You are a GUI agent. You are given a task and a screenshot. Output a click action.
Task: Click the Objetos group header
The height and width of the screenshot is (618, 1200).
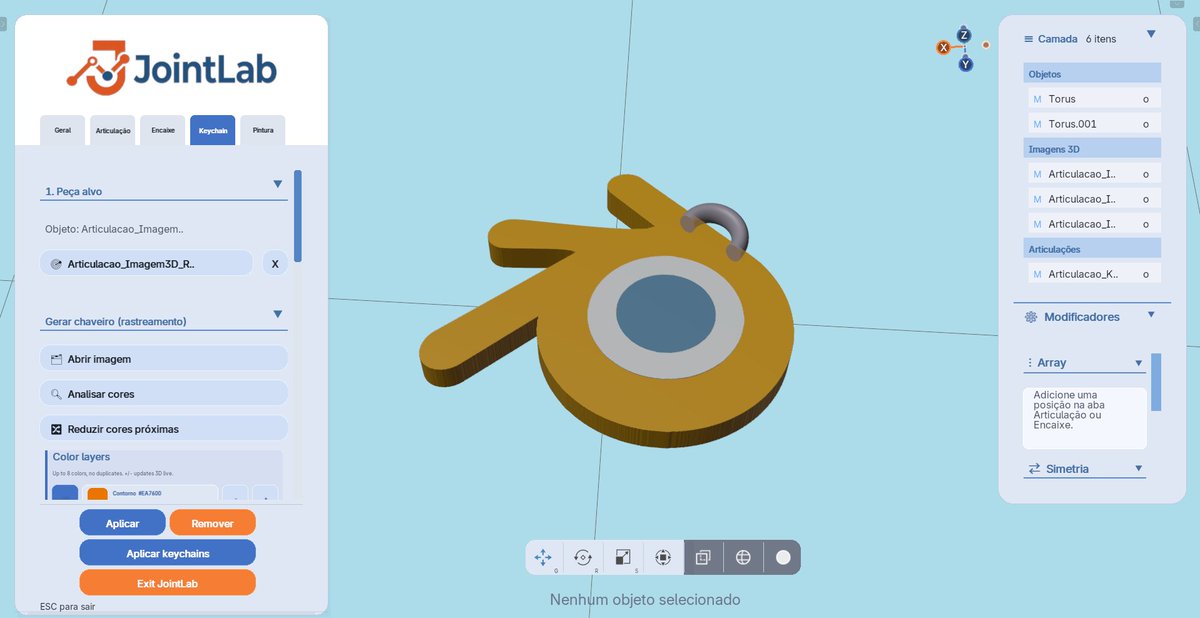[1092, 74]
